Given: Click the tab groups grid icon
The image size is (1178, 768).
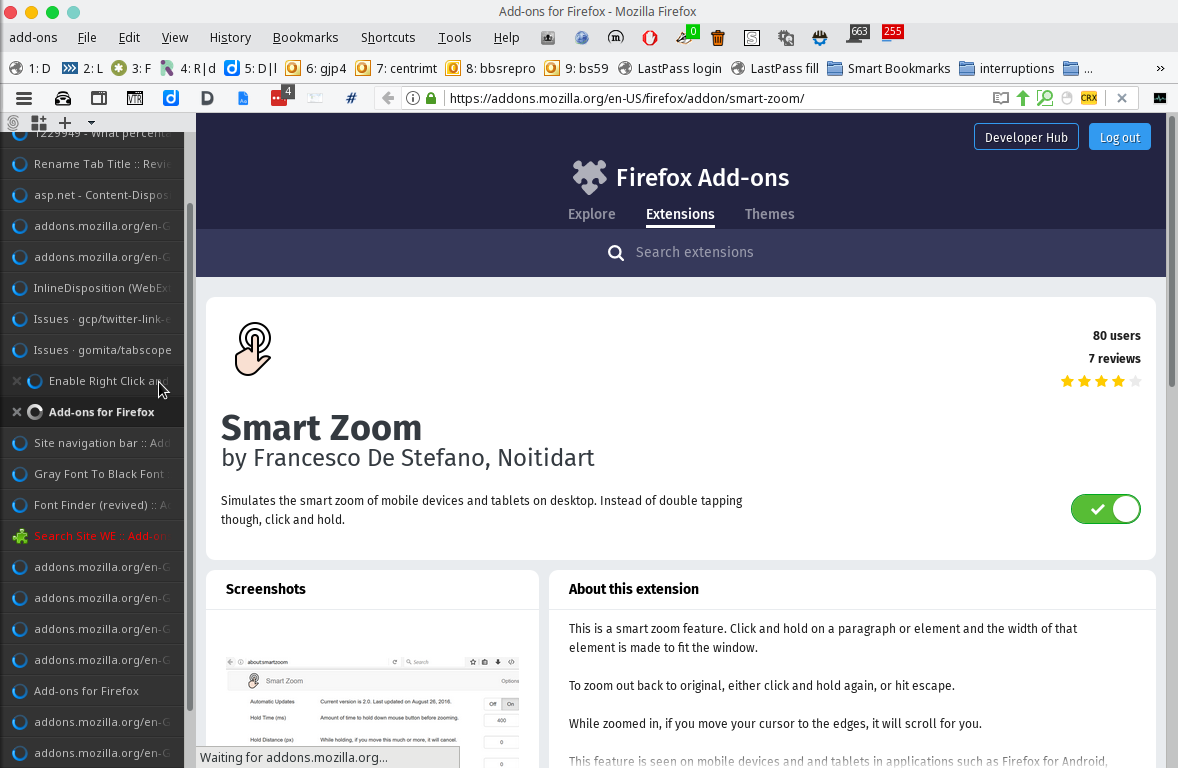Looking at the screenshot, I should [38, 122].
